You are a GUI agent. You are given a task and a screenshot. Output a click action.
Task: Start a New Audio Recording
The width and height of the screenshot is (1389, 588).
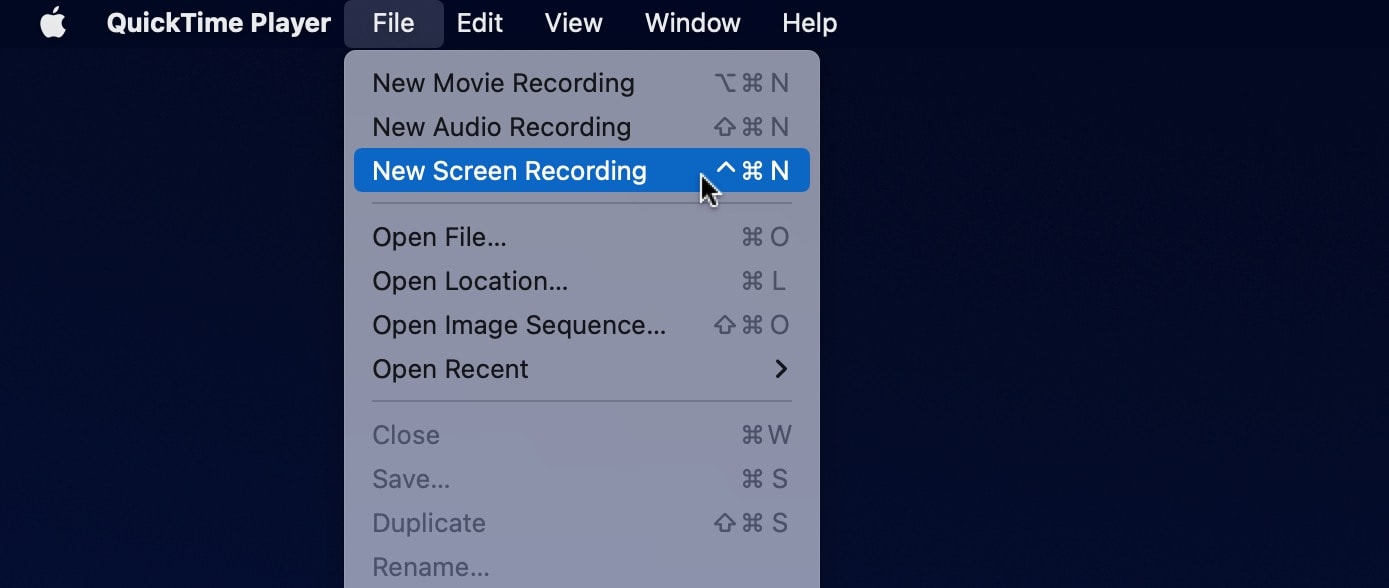[501, 127]
